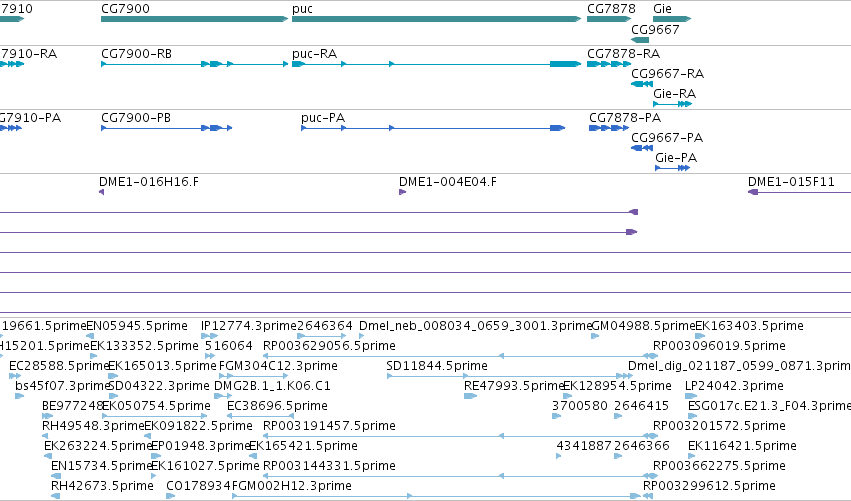Click the EC28588.5prime label

coord(59,366)
